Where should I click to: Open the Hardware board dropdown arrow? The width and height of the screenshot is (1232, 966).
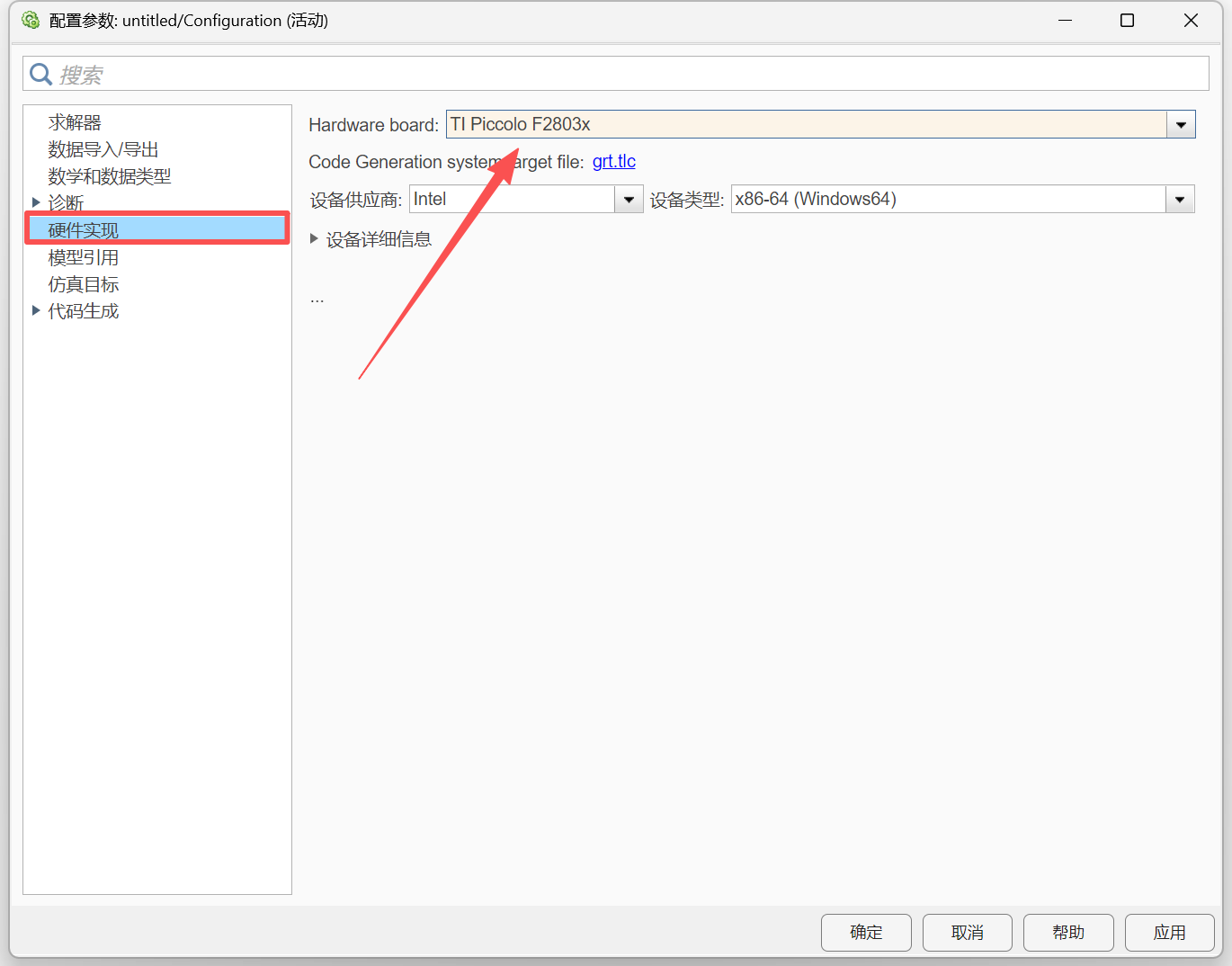point(1181,124)
